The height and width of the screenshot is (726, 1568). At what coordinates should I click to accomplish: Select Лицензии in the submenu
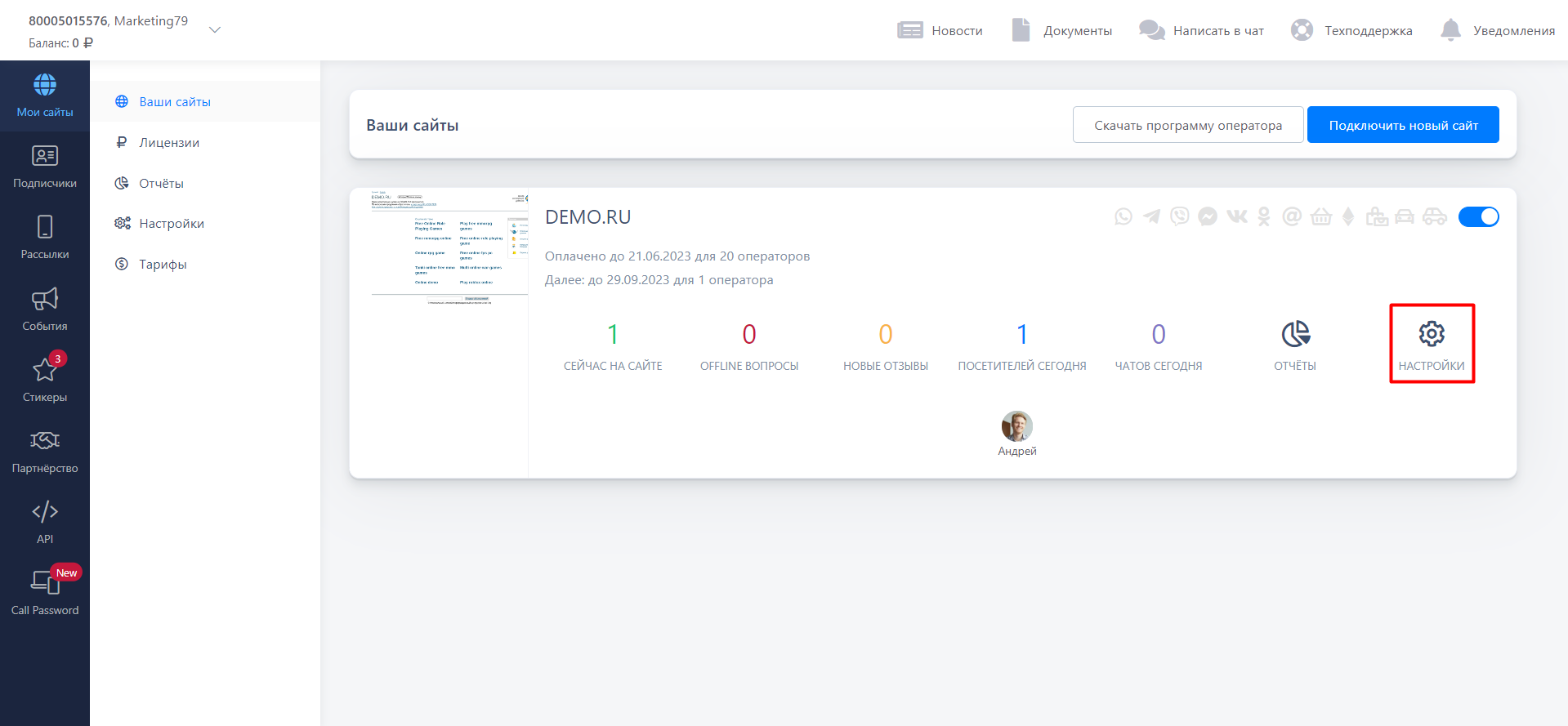(169, 142)
